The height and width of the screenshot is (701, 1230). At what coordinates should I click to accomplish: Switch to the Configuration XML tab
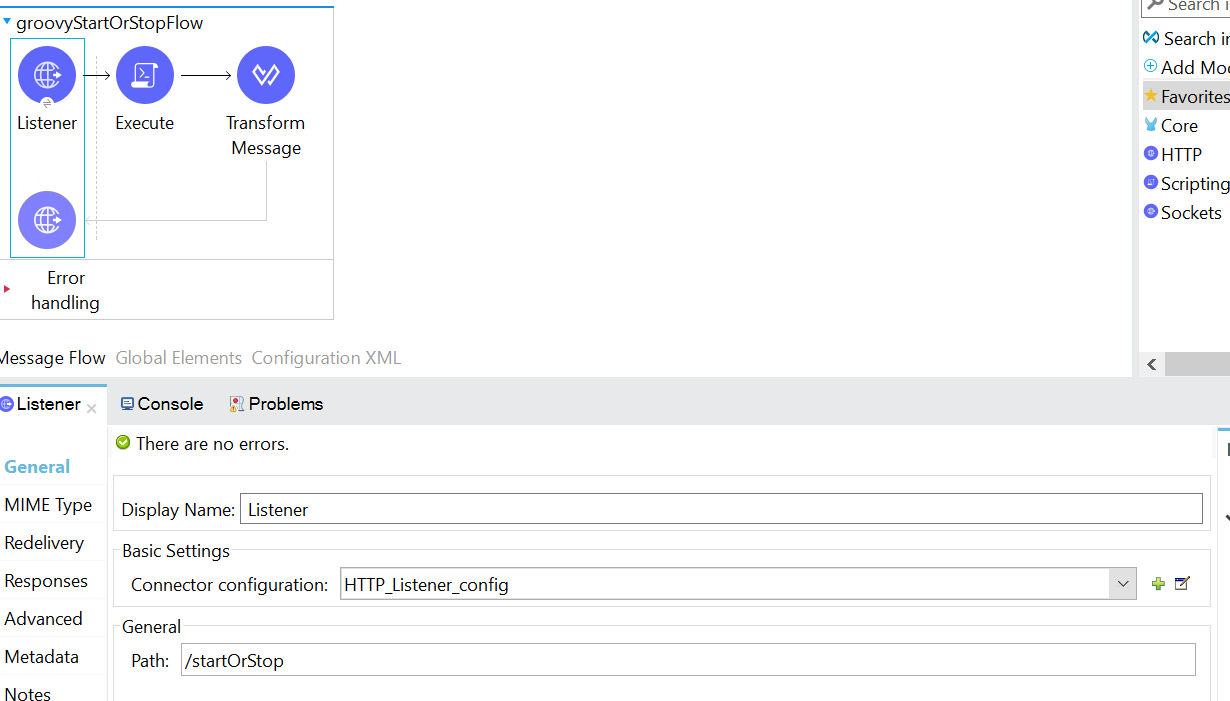[326, 357]
